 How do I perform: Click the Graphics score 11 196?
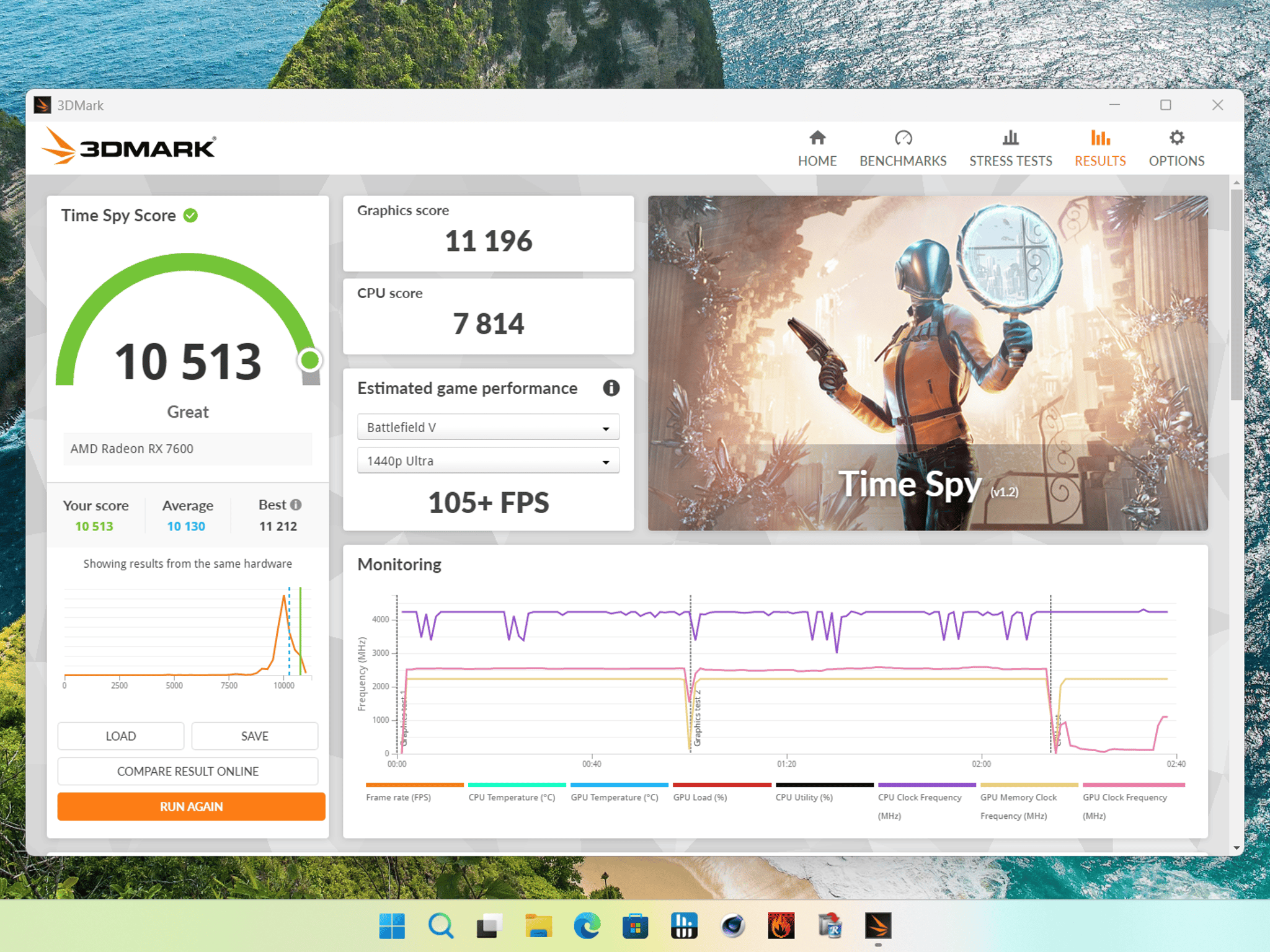(488, 241)
